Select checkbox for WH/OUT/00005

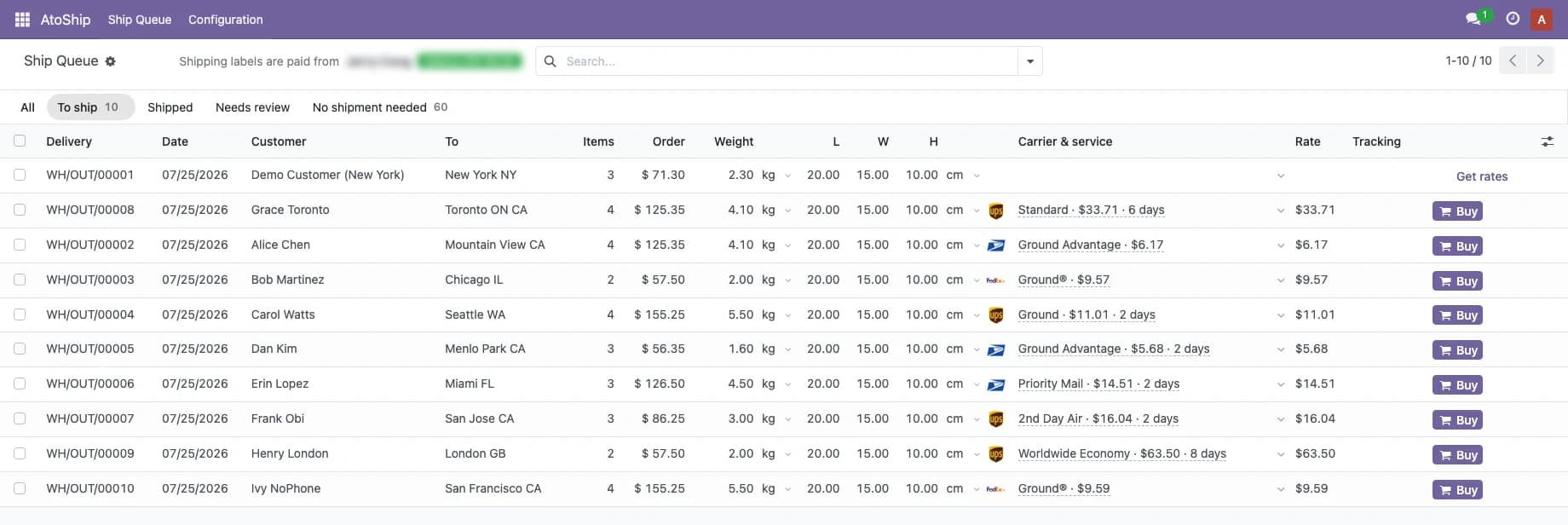pyautogui.click(x=20, y=349)
